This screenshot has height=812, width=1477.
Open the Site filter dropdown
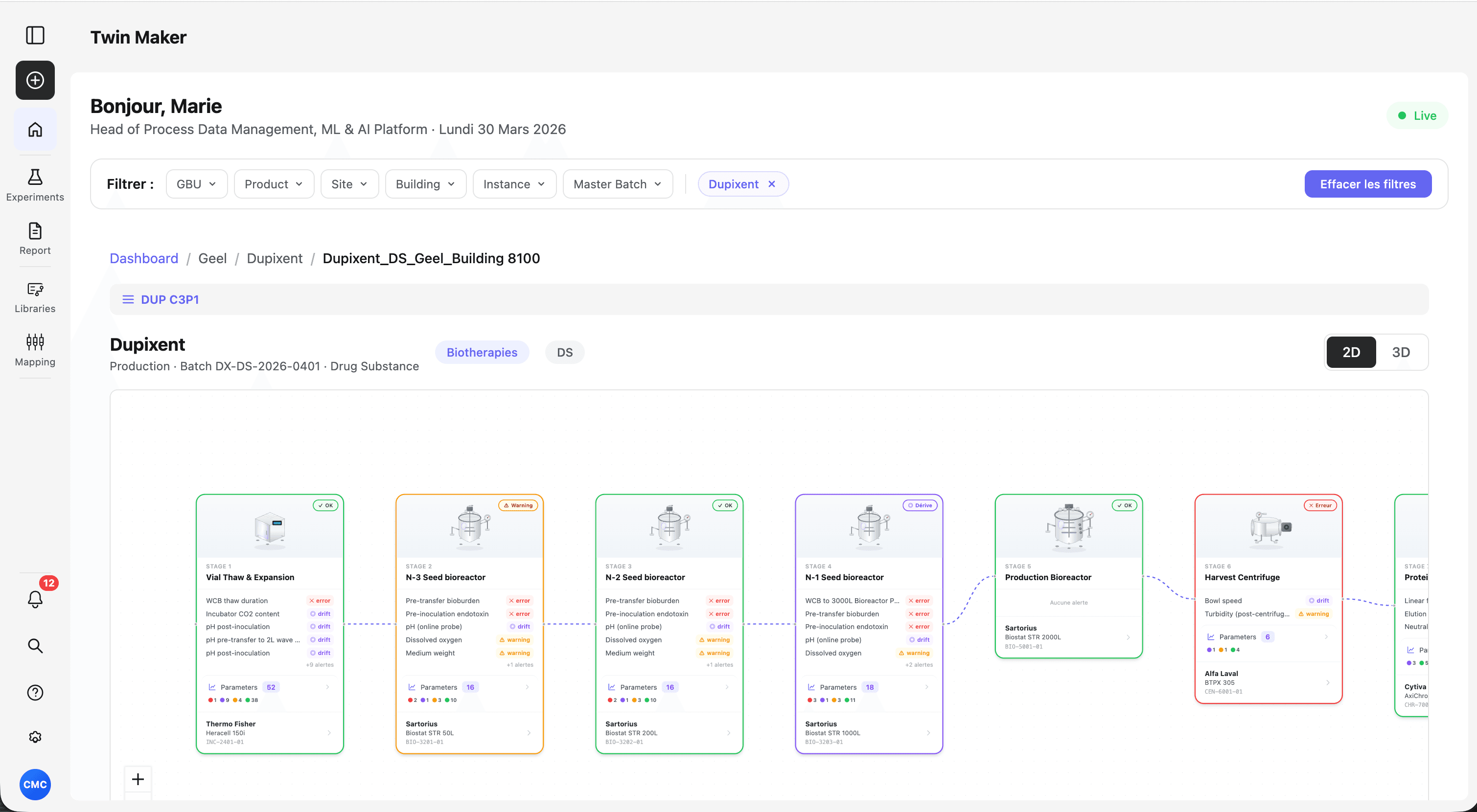pos(349,184)
